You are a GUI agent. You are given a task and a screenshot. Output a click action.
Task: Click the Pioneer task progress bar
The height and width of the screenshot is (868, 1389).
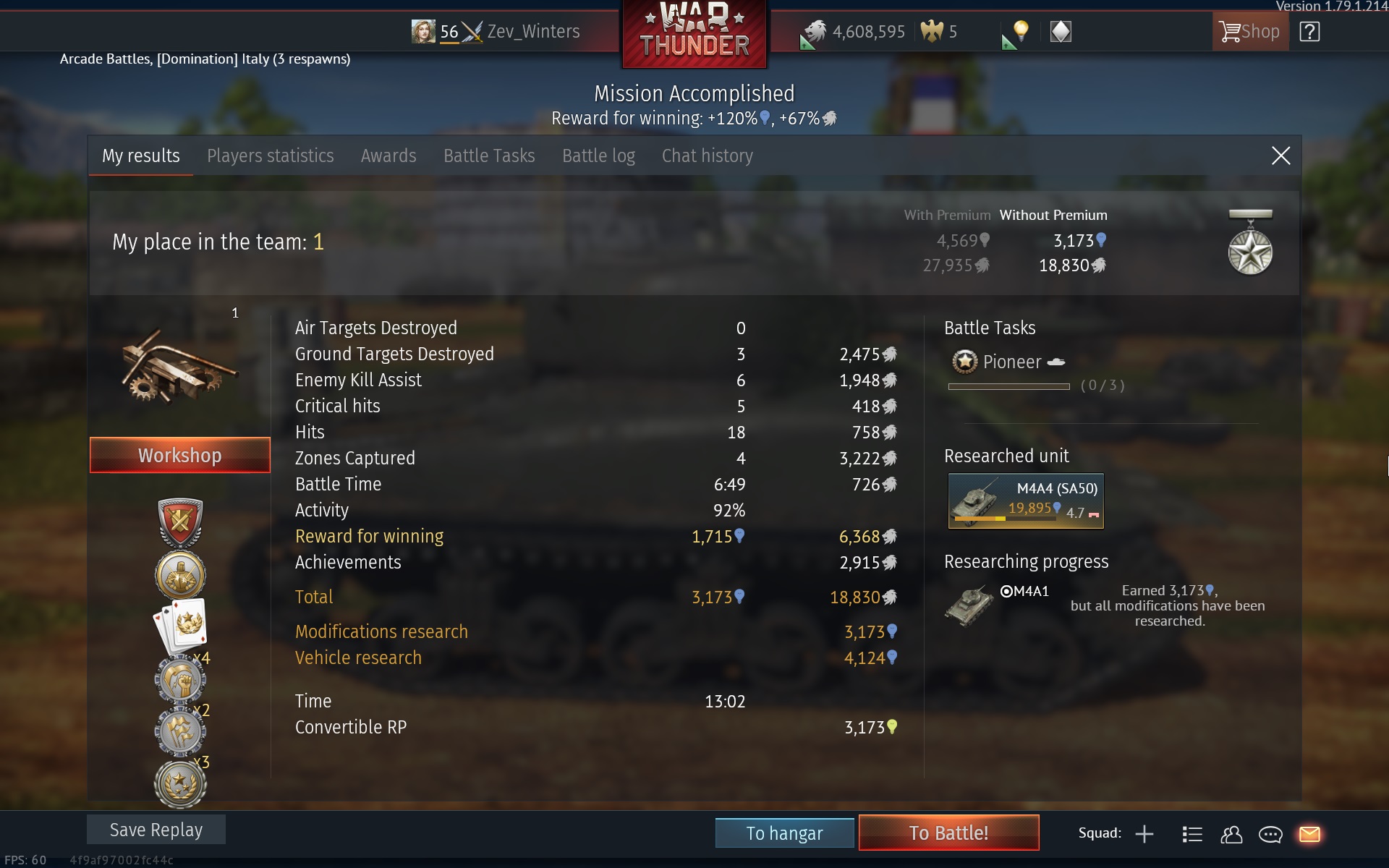coord(1008,386)
